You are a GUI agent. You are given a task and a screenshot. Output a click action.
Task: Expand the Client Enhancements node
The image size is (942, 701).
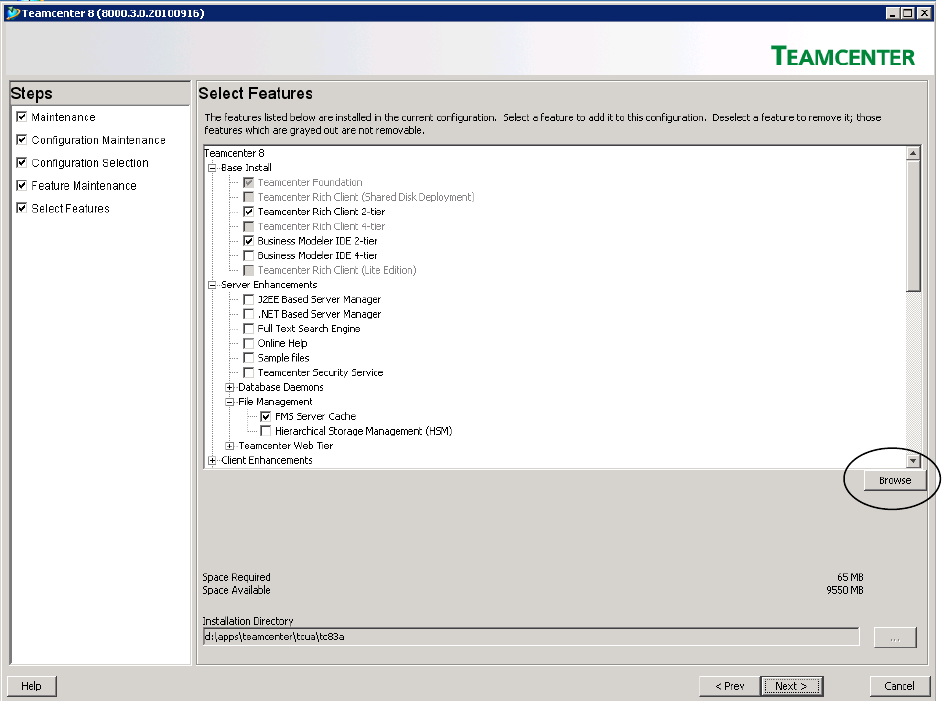pos(212,460)
